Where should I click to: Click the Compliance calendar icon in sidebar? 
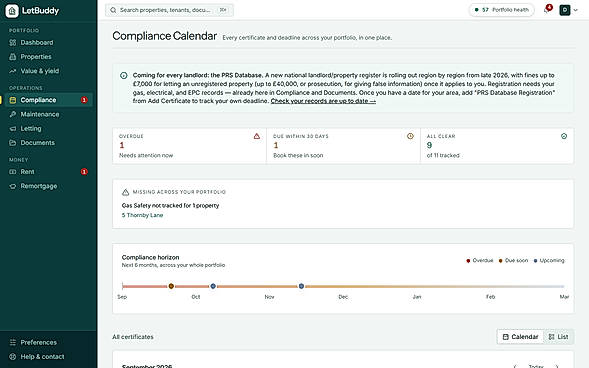click(13, 100)
